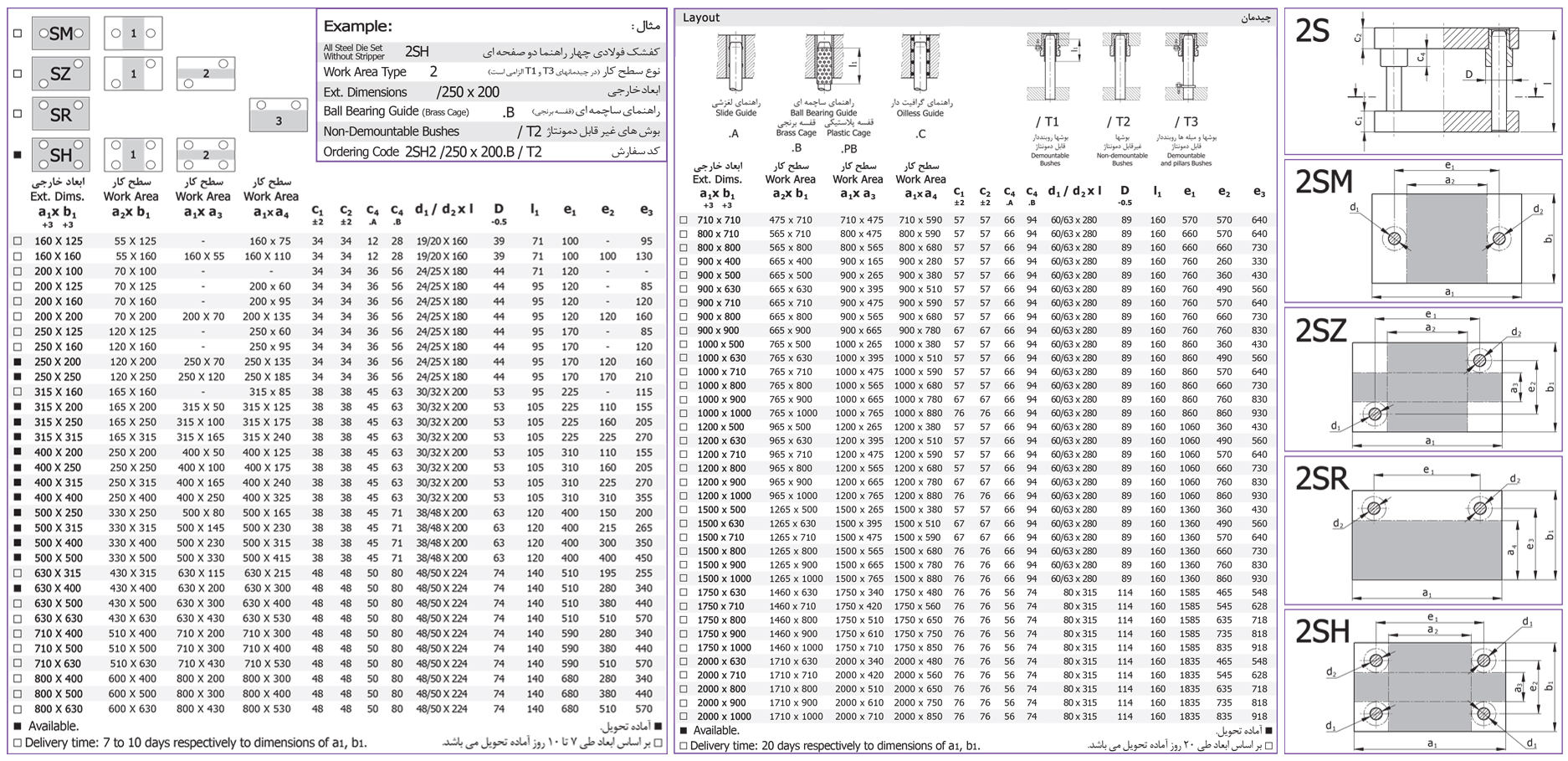Open the 2SR layout diagram
Viewport: 1568px width, 761px height.
[1422, 530]
